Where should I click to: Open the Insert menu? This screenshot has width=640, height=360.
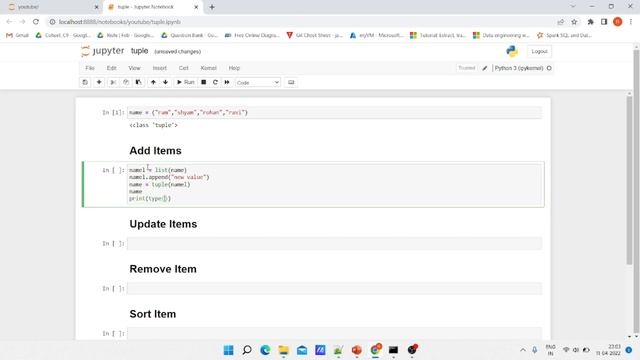pyautogui.click(x=160, y=68)
